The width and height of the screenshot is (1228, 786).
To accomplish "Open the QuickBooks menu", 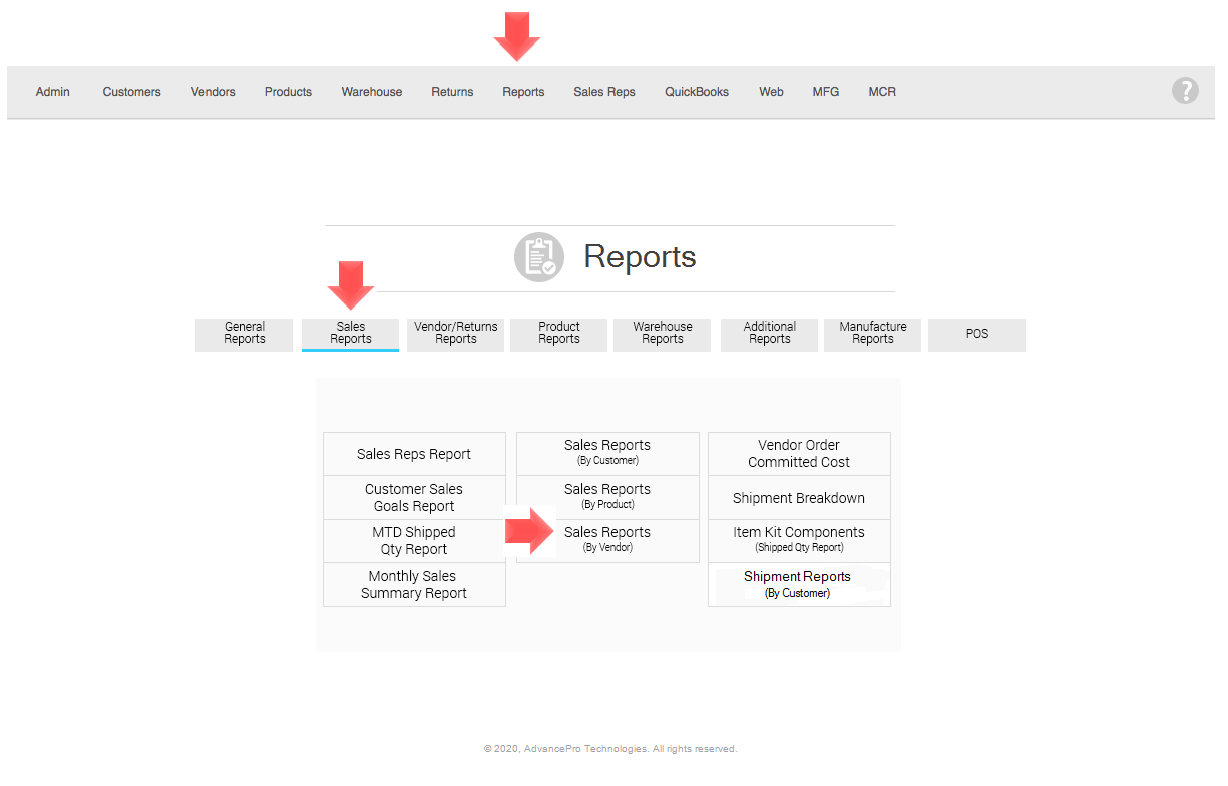I will [x=697, y=92].
